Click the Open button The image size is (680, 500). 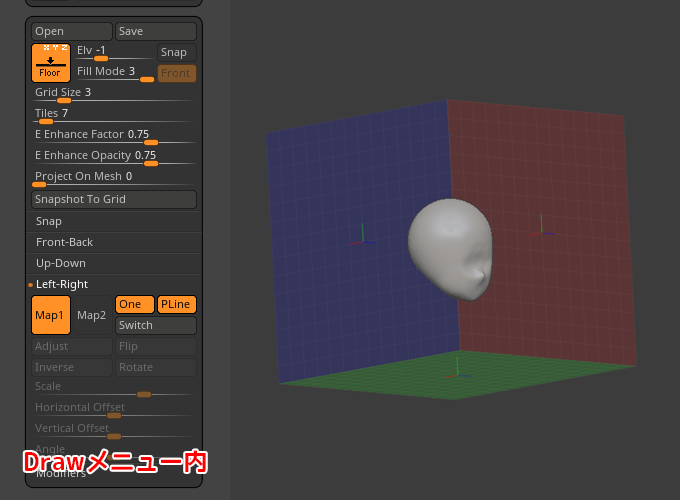pyautogui.click(x=72, y=31)
